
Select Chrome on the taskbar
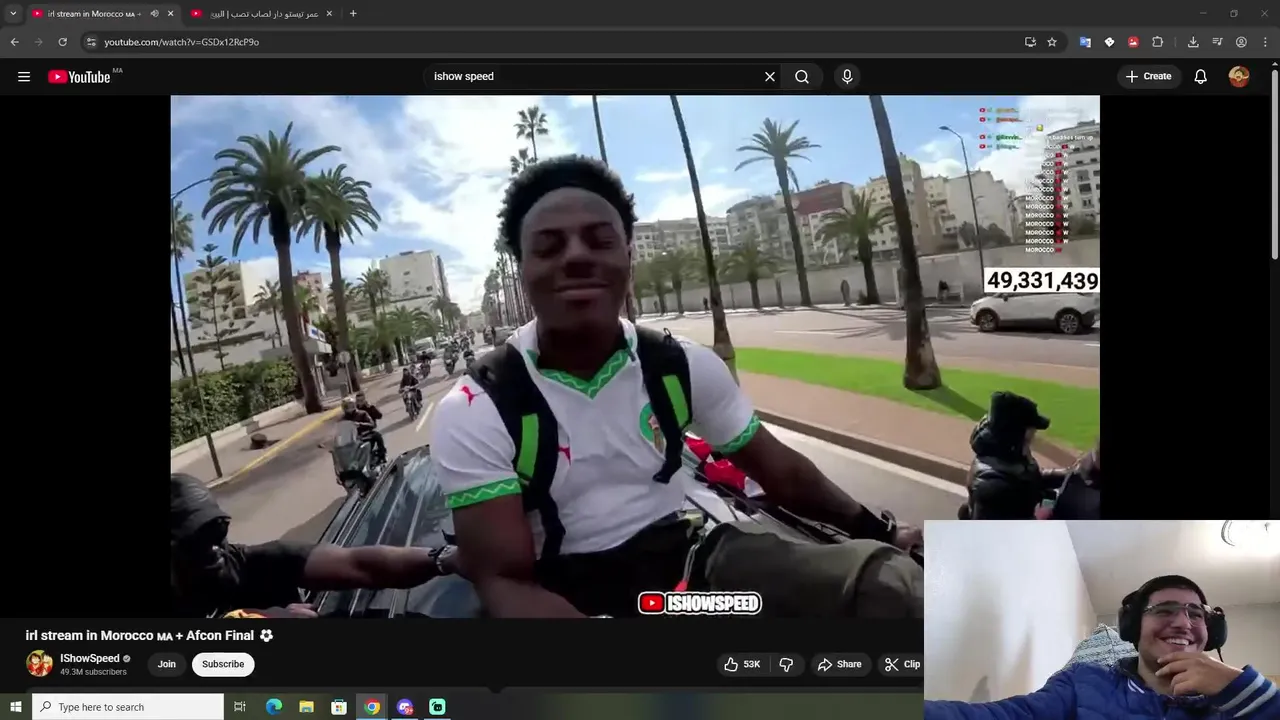(x=372, y=707)
